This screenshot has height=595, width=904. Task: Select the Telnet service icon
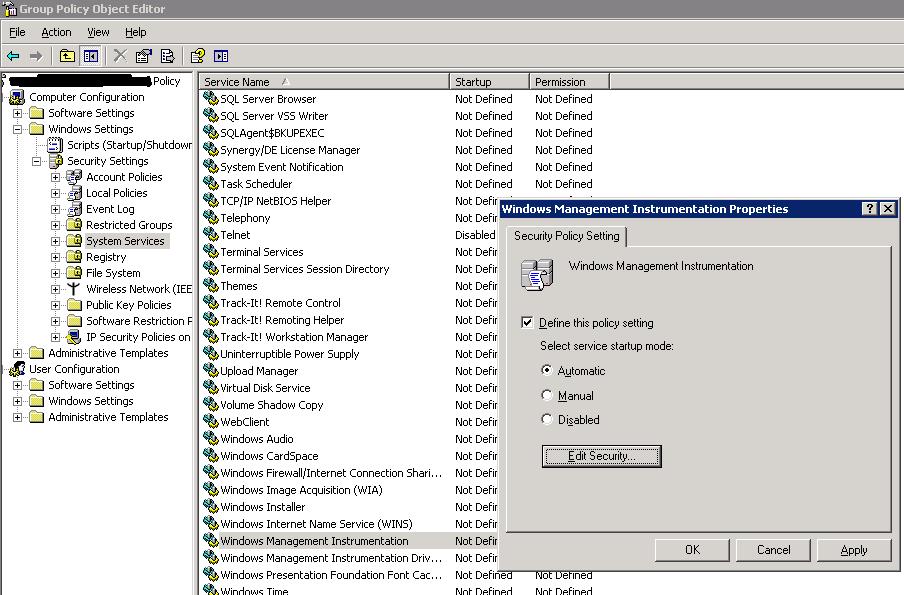[x=209, y=234]
